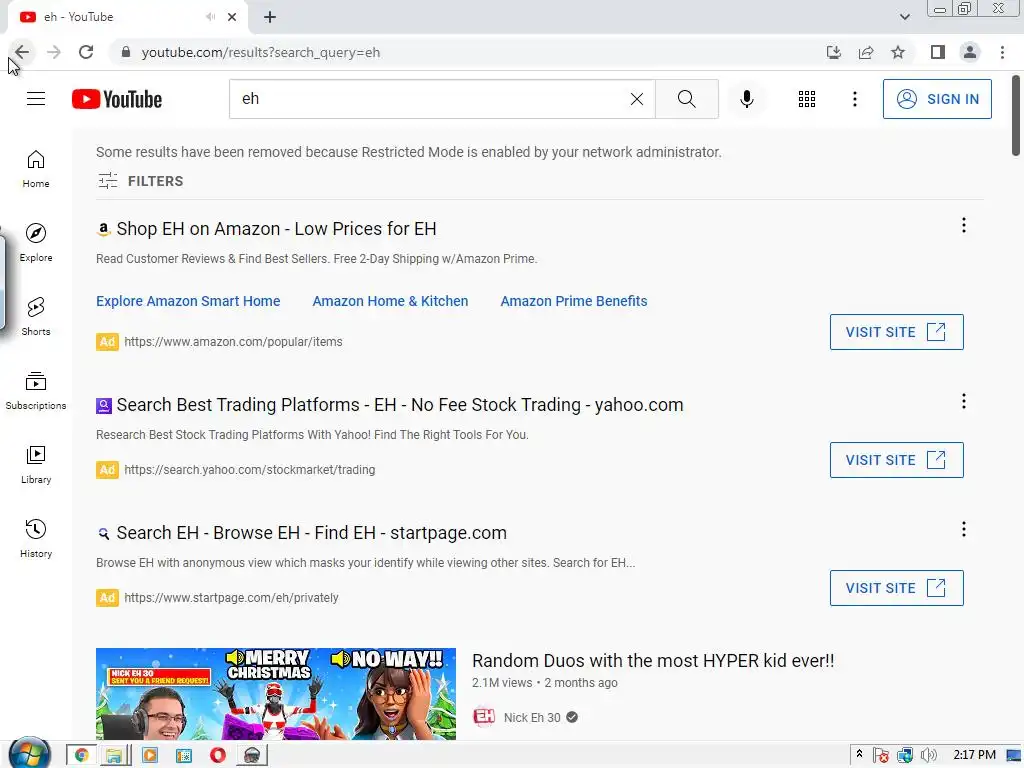Clear the search box with X

637,99
